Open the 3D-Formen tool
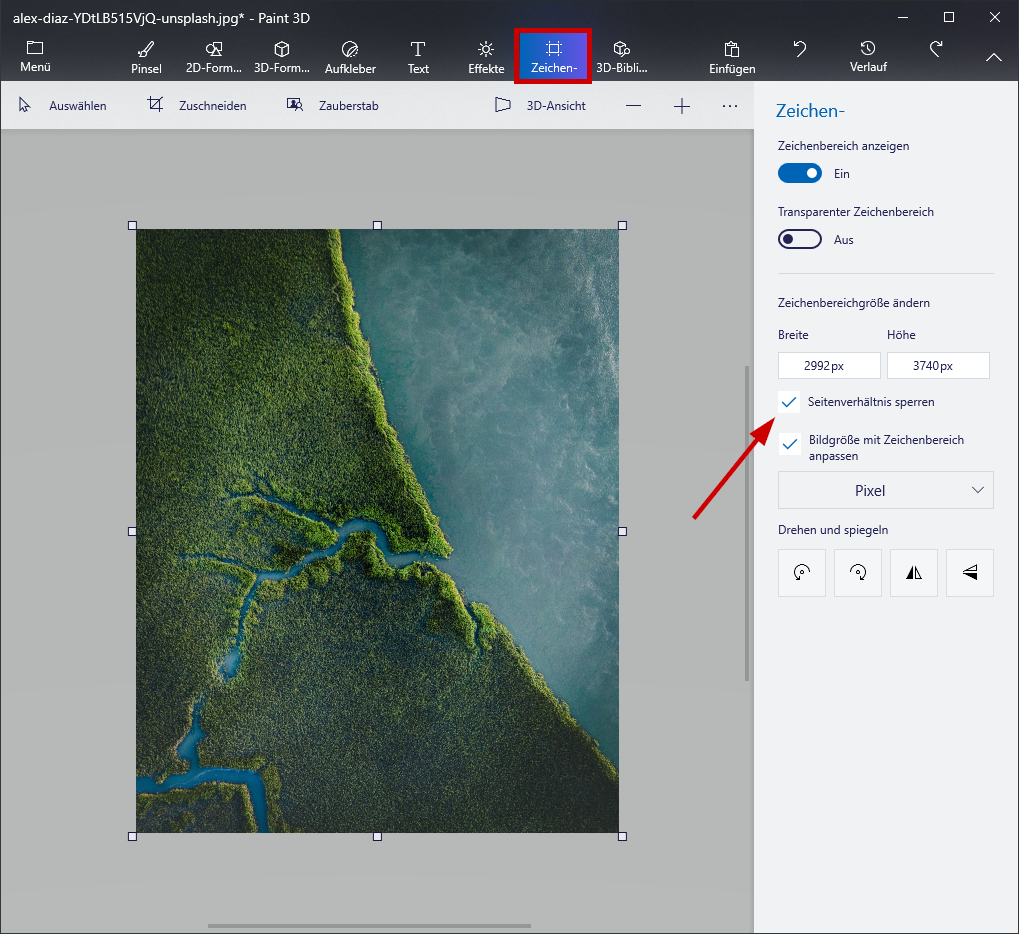The height and width of the screenshot is (934, 1019). (282, 57)
